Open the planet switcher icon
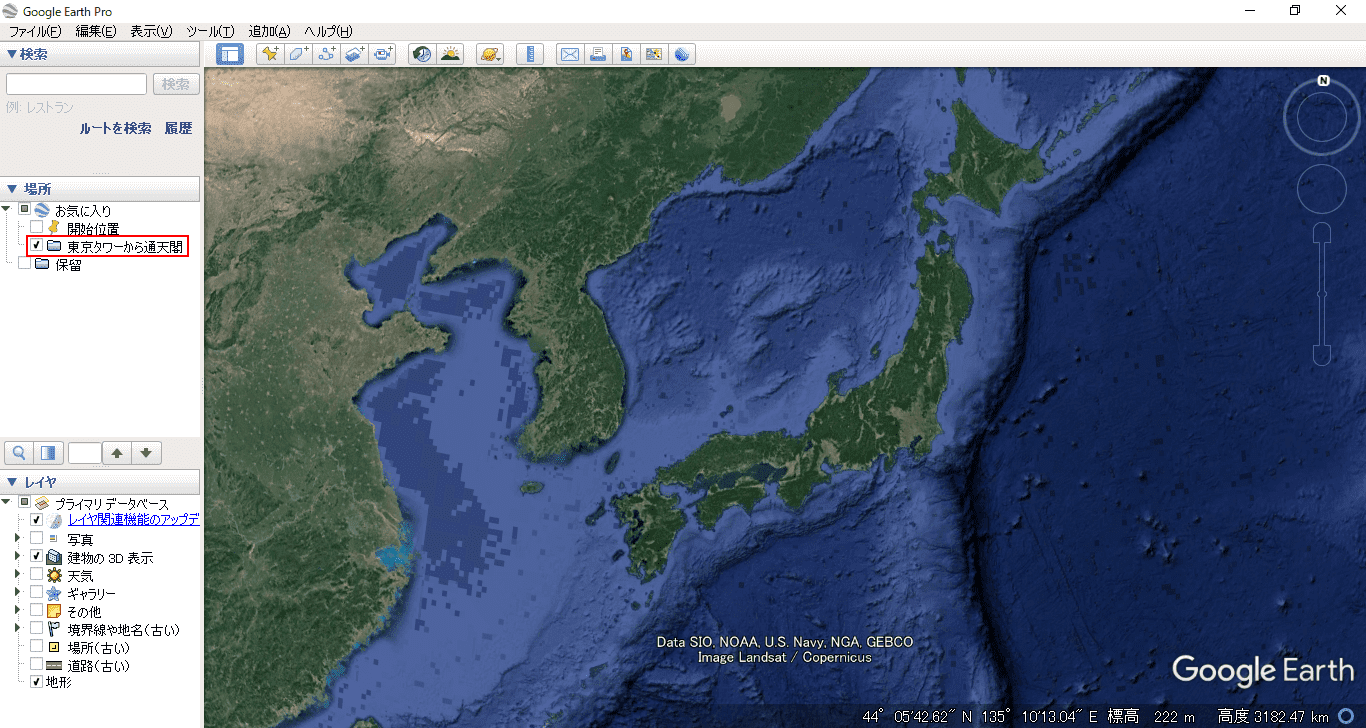This screenshot has height=728, width=1366. [x=490, y=54]
